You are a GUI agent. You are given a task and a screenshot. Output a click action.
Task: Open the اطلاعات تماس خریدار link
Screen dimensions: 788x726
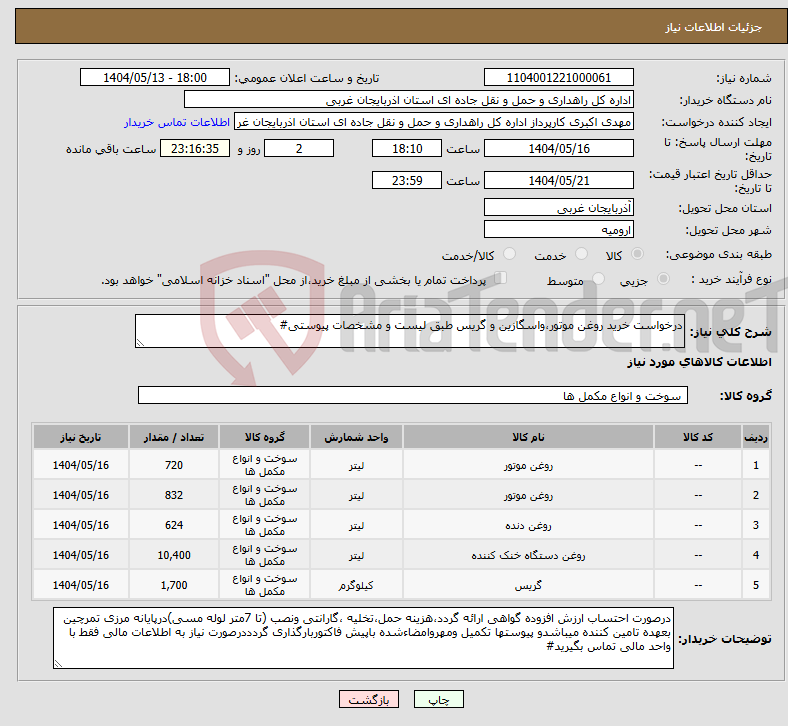177,122
